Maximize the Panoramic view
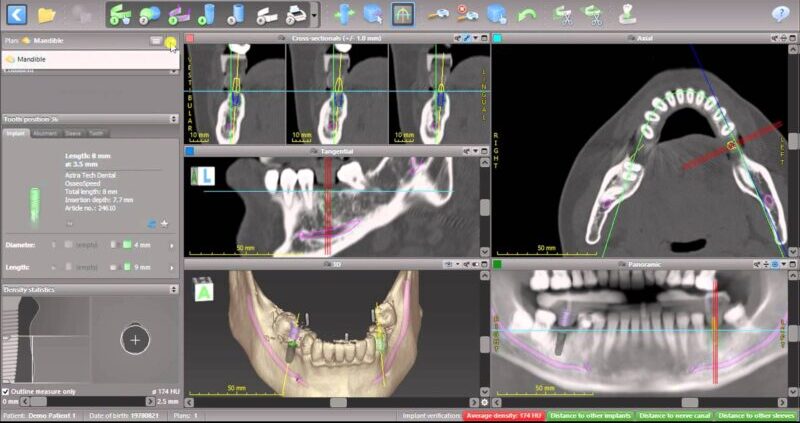Viewport: 800px width, 423px height. (x=794, y=264)
